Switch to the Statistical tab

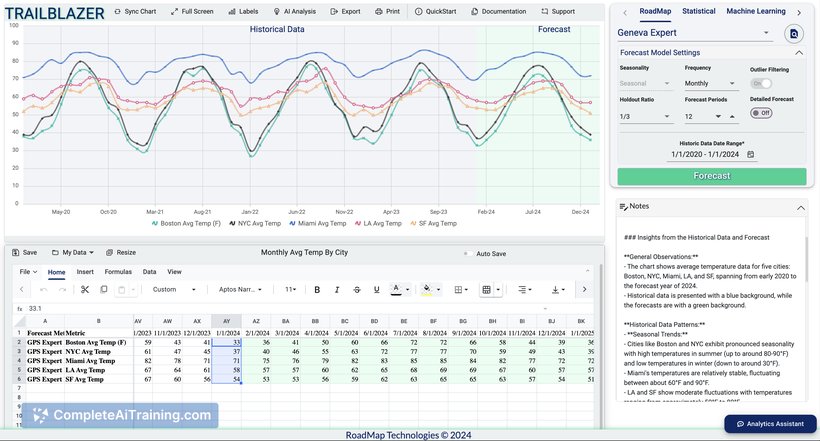click(x=699, y=11)
